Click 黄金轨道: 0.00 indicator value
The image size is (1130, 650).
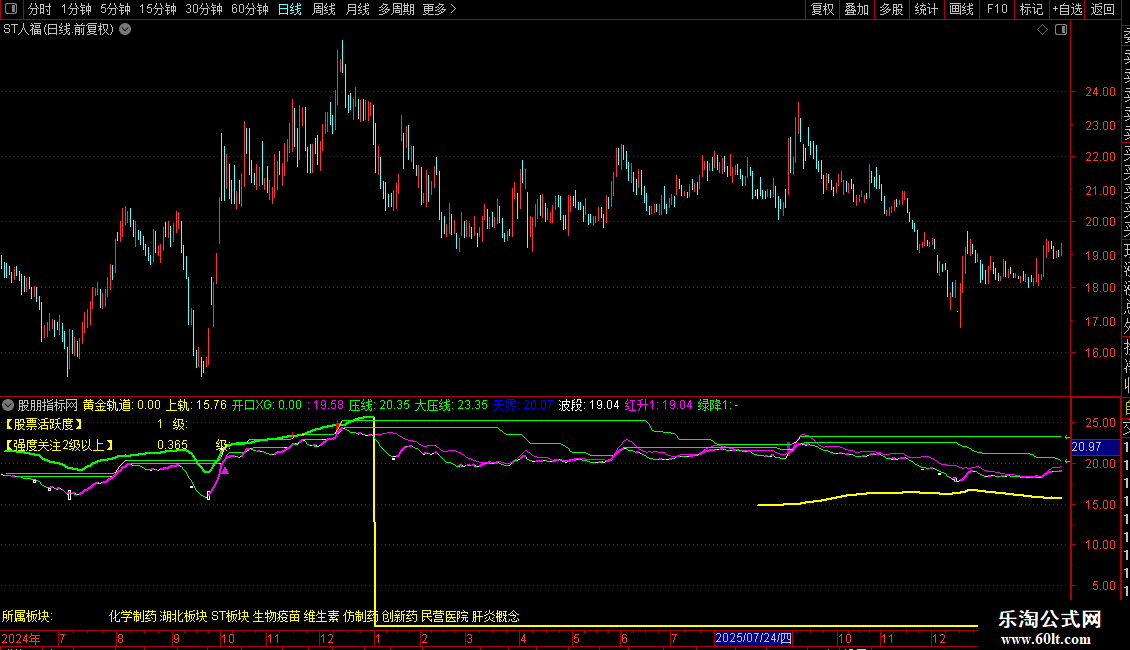click(x=122, y=406)
